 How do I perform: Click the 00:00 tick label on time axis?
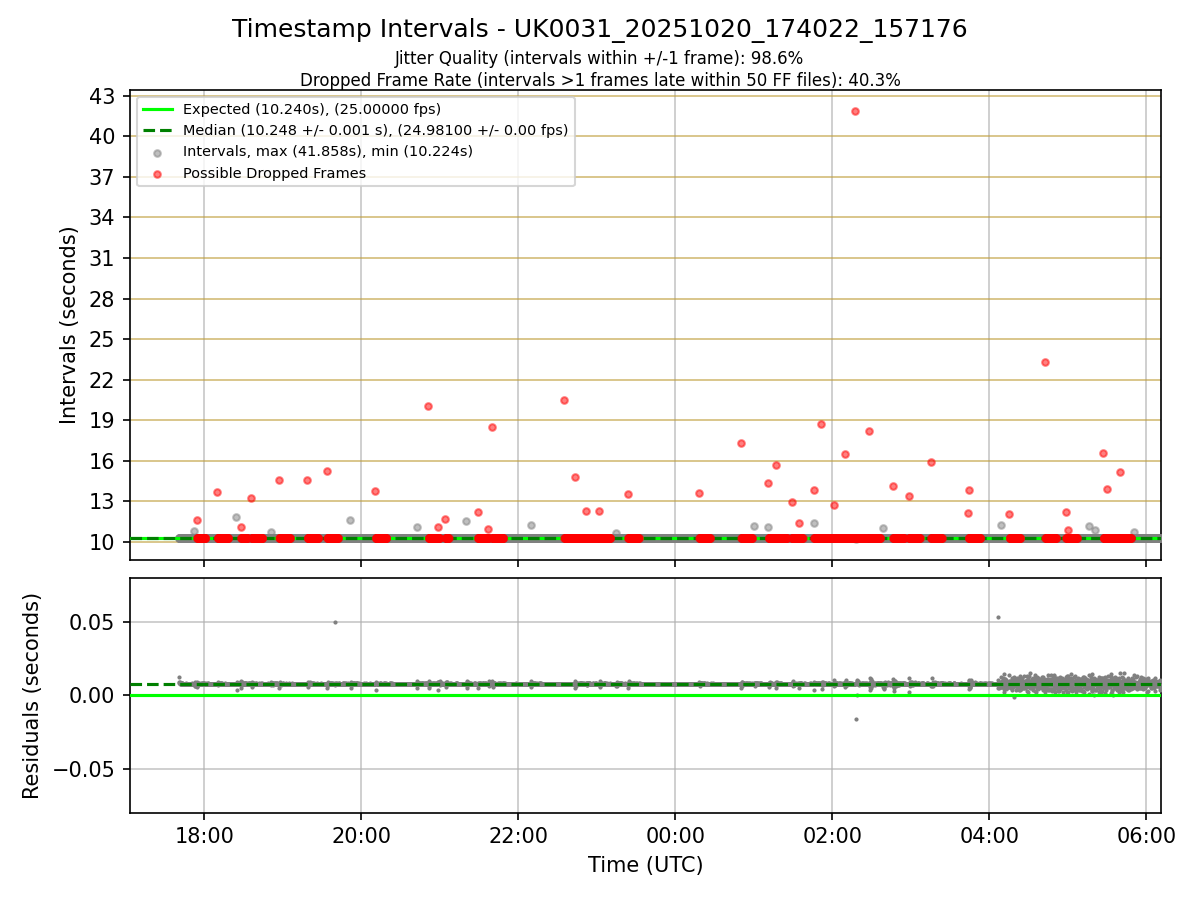675,835
